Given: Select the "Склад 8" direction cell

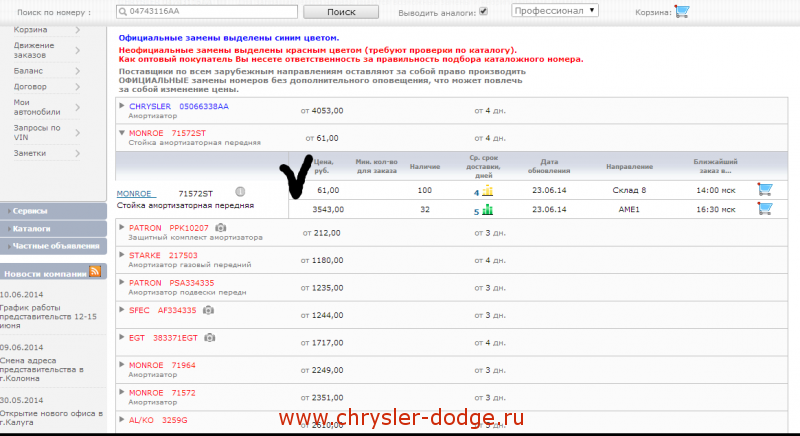Looking at the screenshot, I should (629, 190).
